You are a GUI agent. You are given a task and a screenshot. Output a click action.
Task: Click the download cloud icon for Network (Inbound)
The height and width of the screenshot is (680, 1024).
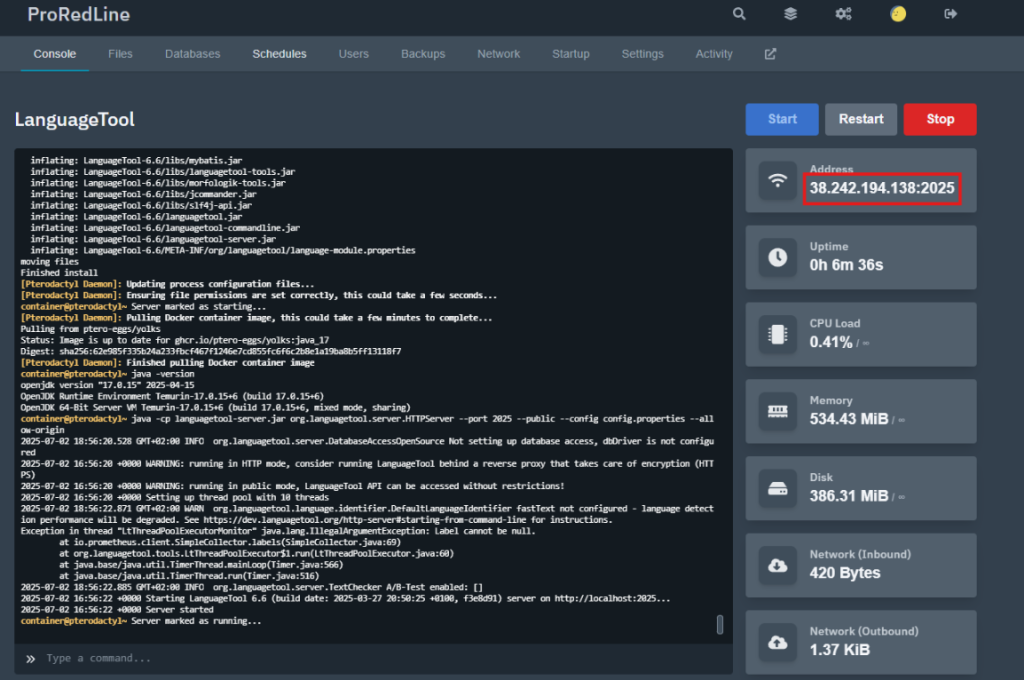coord(777,566)
